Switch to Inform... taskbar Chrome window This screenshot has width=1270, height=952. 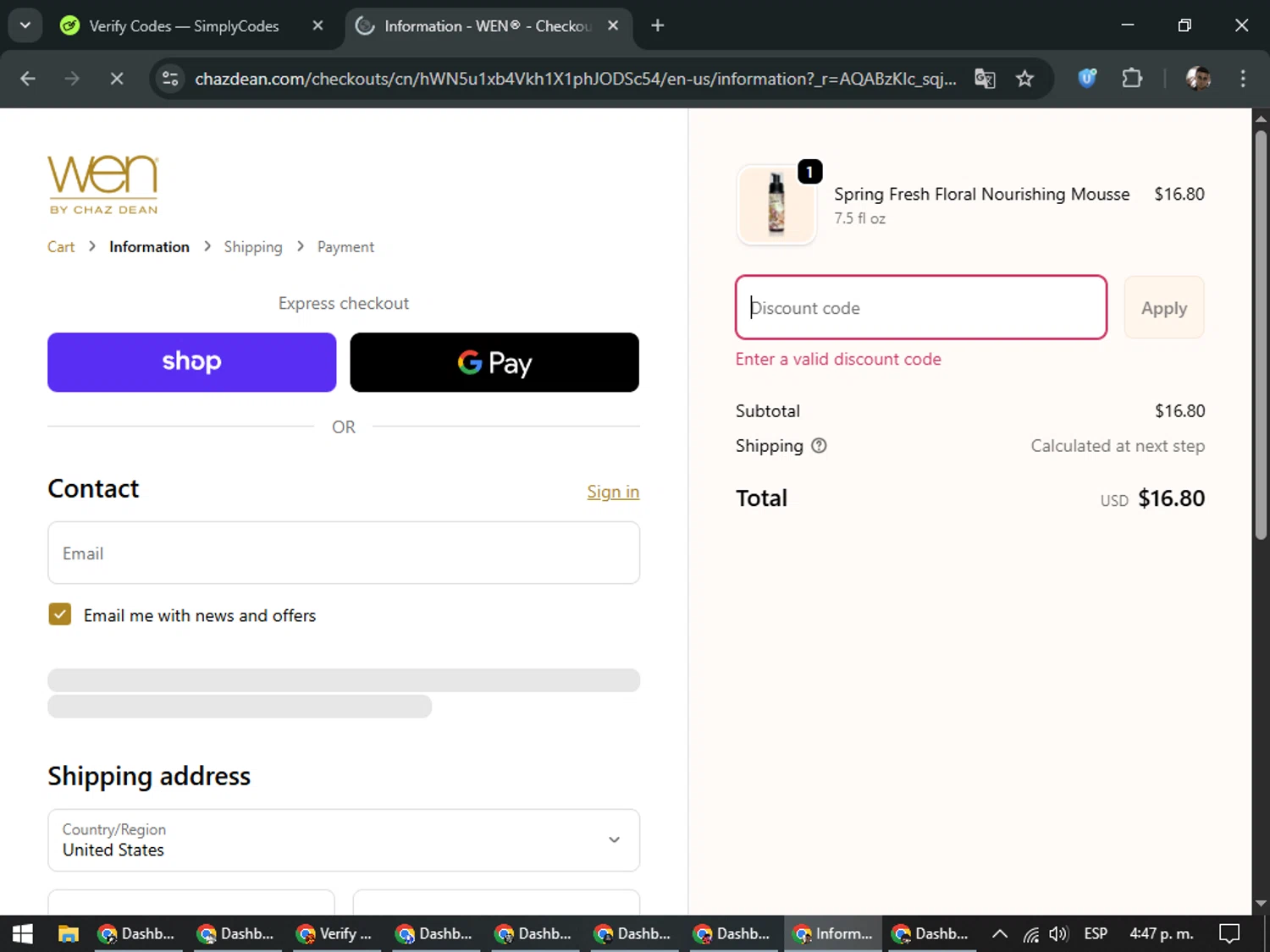click(x=834, y=933)
